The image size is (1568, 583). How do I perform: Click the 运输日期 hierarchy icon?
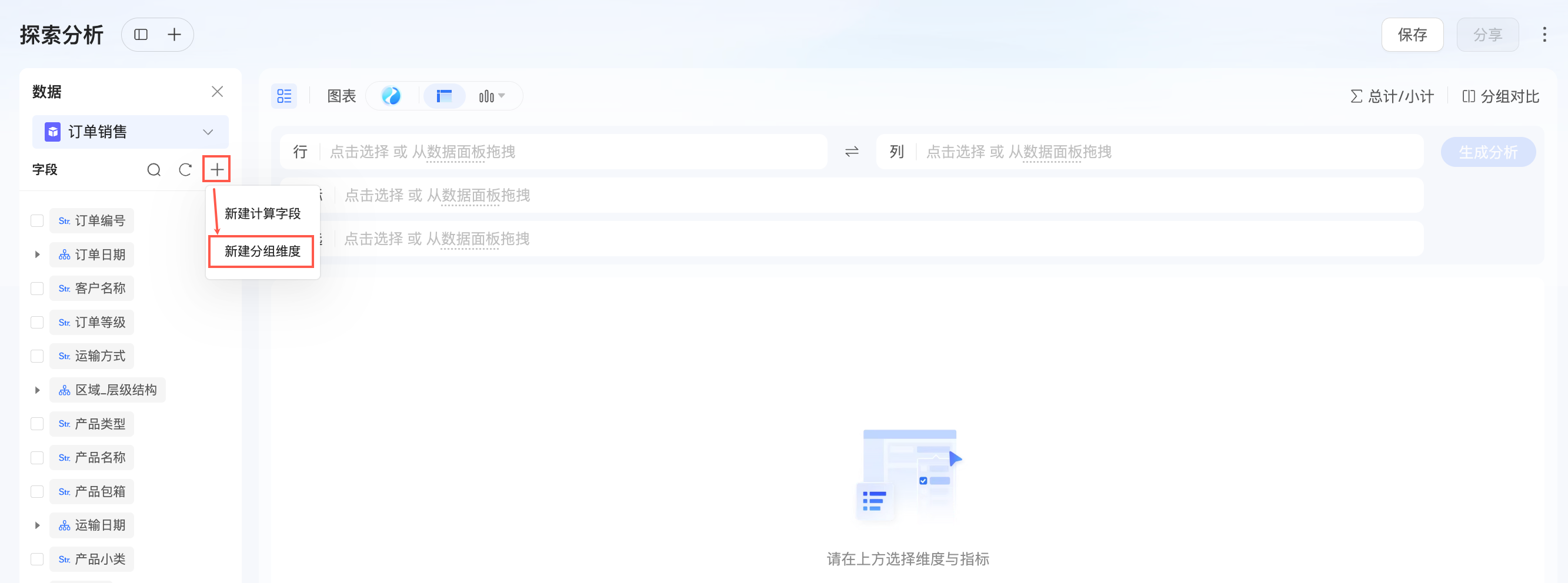tap(65, 525)
